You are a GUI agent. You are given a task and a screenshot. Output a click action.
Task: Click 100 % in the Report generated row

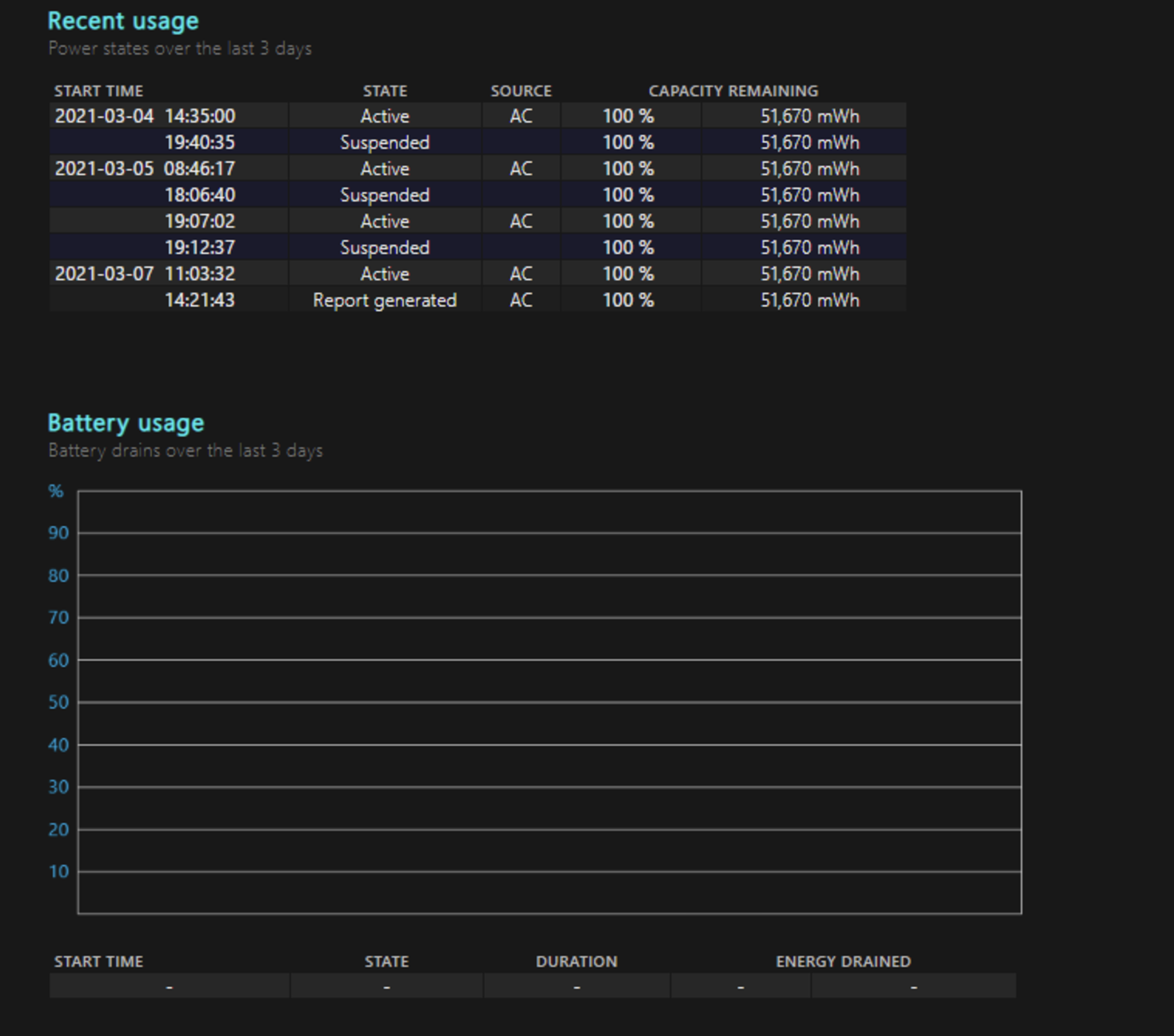click(x=628, y=301)
